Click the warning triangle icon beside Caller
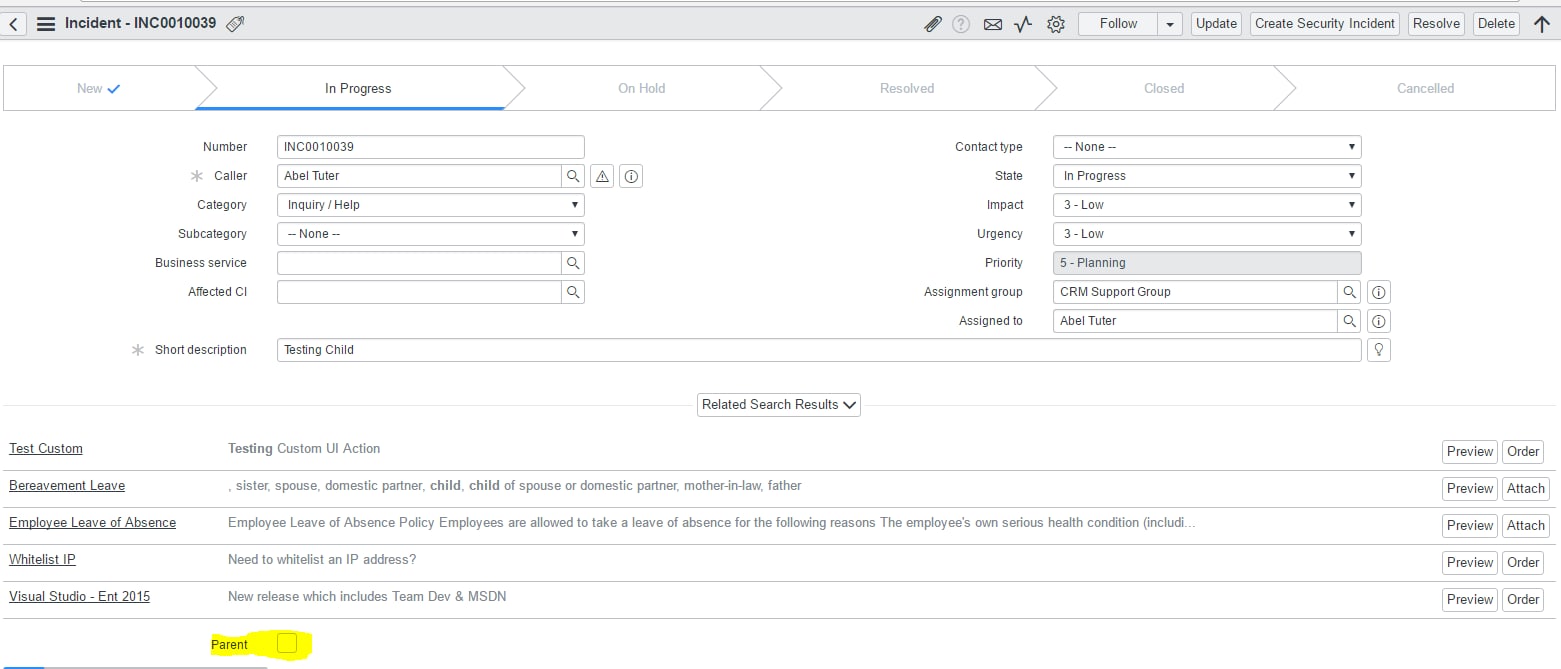 tap(602, 176)
